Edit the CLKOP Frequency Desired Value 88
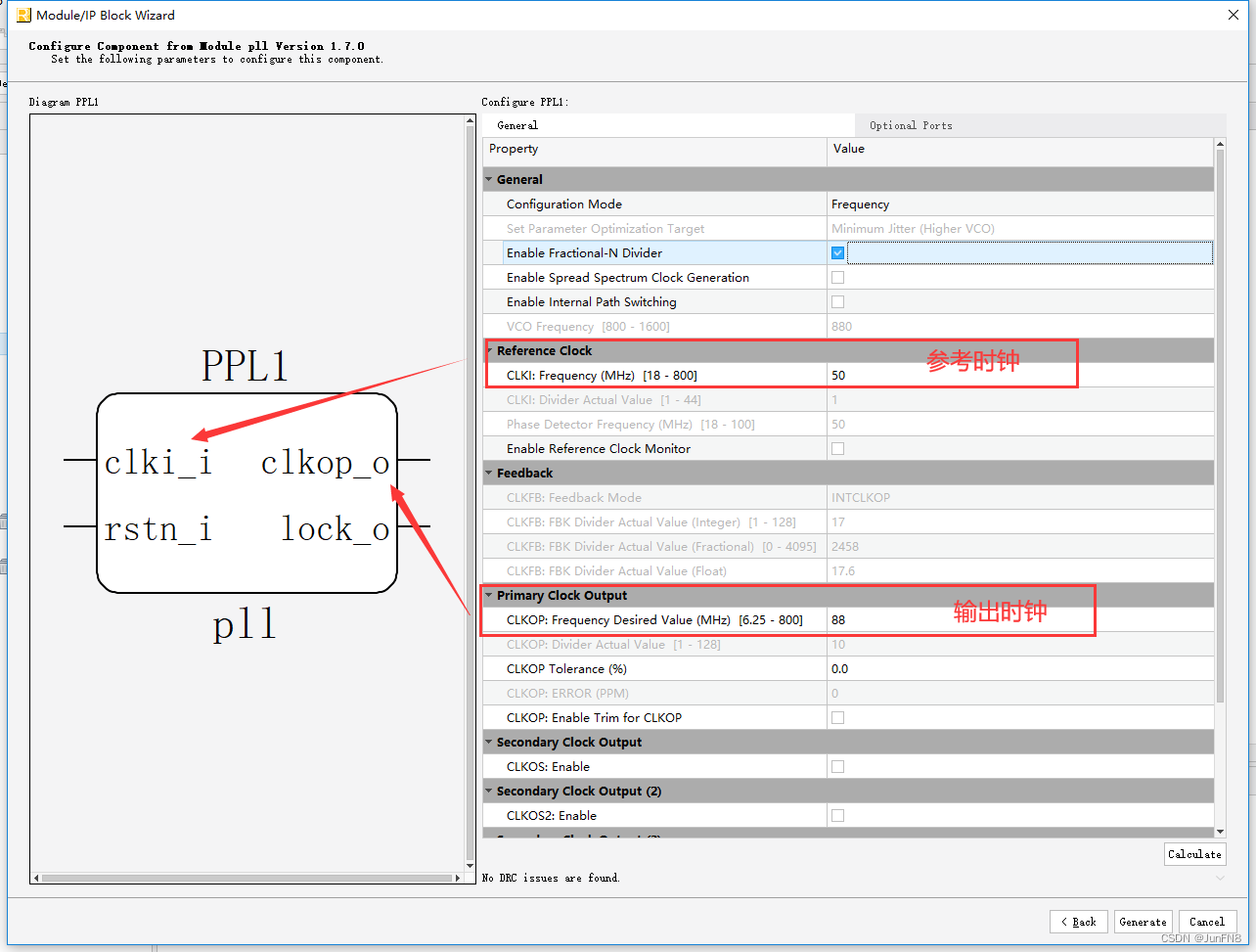Image resolution: width=1256 pixels, height=952 pixels. click(x=1020, y=619)
